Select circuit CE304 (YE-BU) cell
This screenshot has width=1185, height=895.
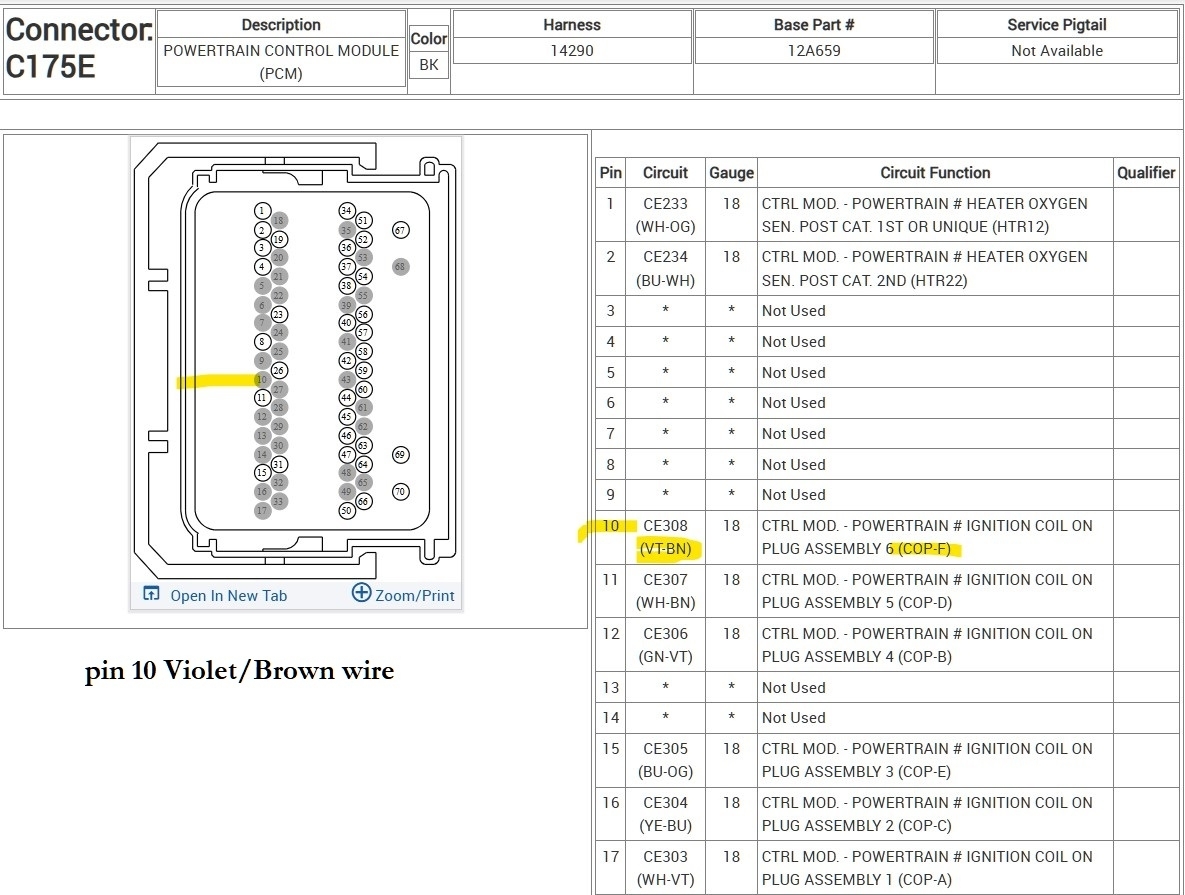point(665,813)
